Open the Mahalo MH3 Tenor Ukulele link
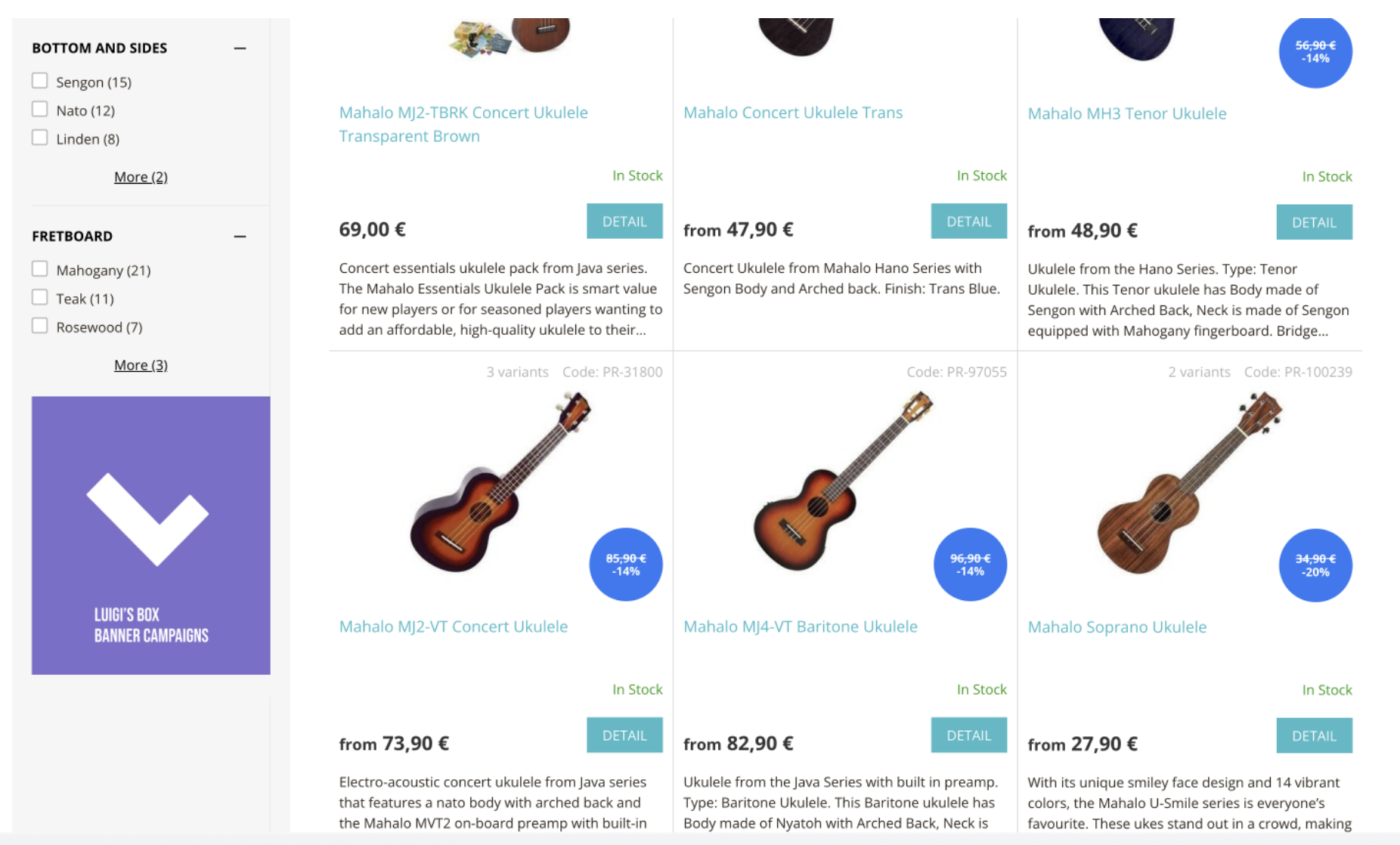Viewport: 1400px width, 845px height. coord(1126,113)
